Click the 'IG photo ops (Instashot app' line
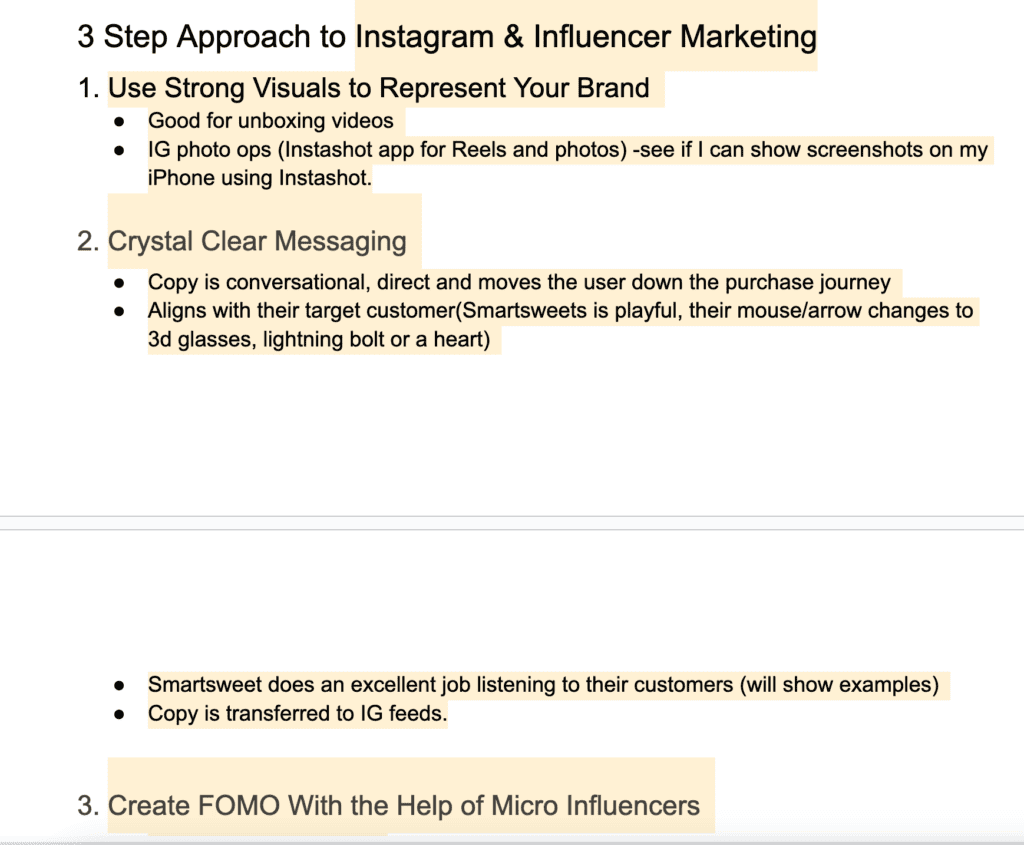Viewport: 1024px width, 845px height. coord(568,150)
